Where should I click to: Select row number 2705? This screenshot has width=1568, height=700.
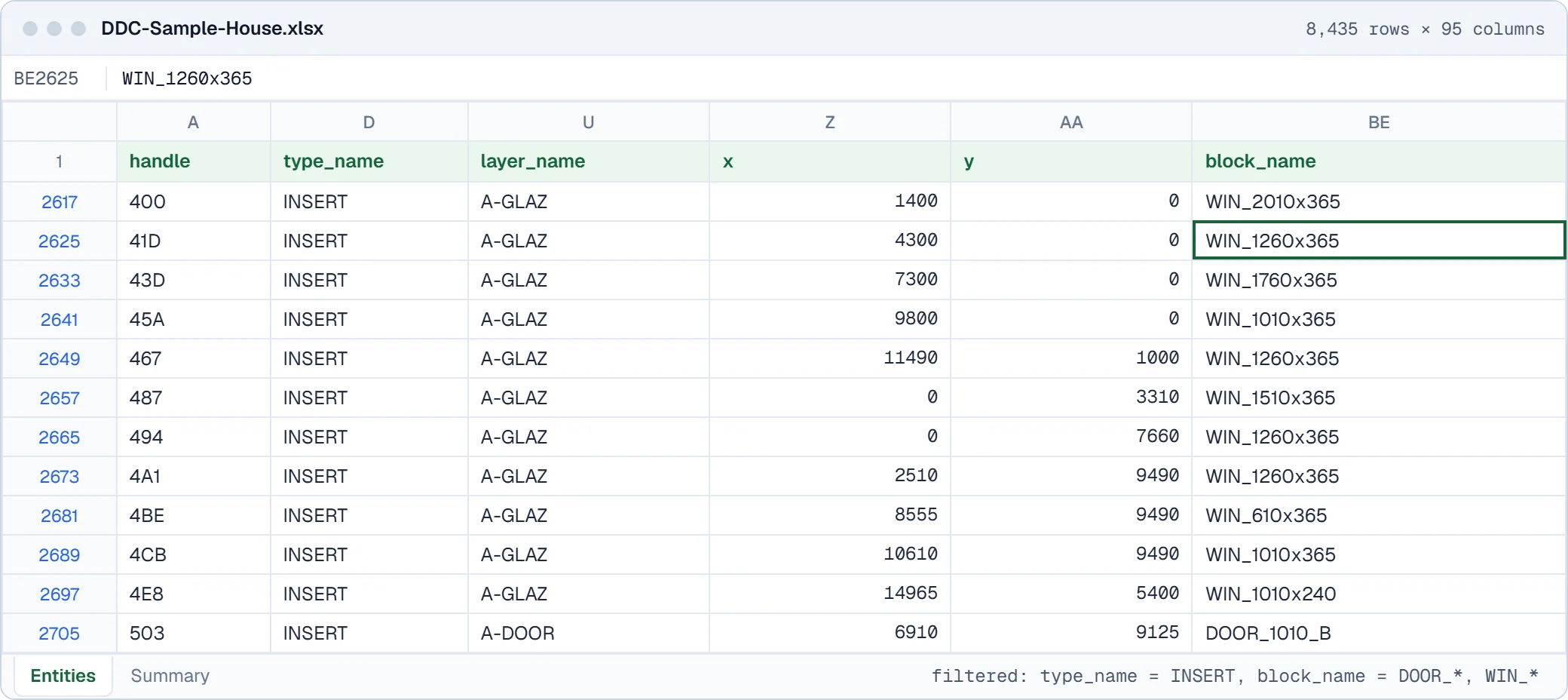pyautogui.click(x=60, y=634)
